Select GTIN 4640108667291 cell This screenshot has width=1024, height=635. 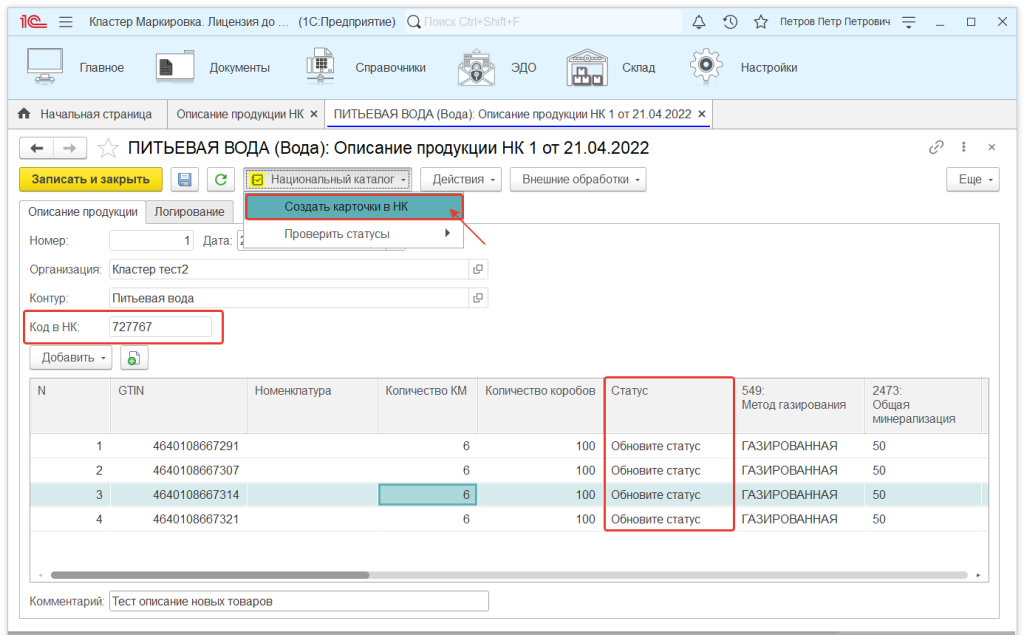pos(179,446)
